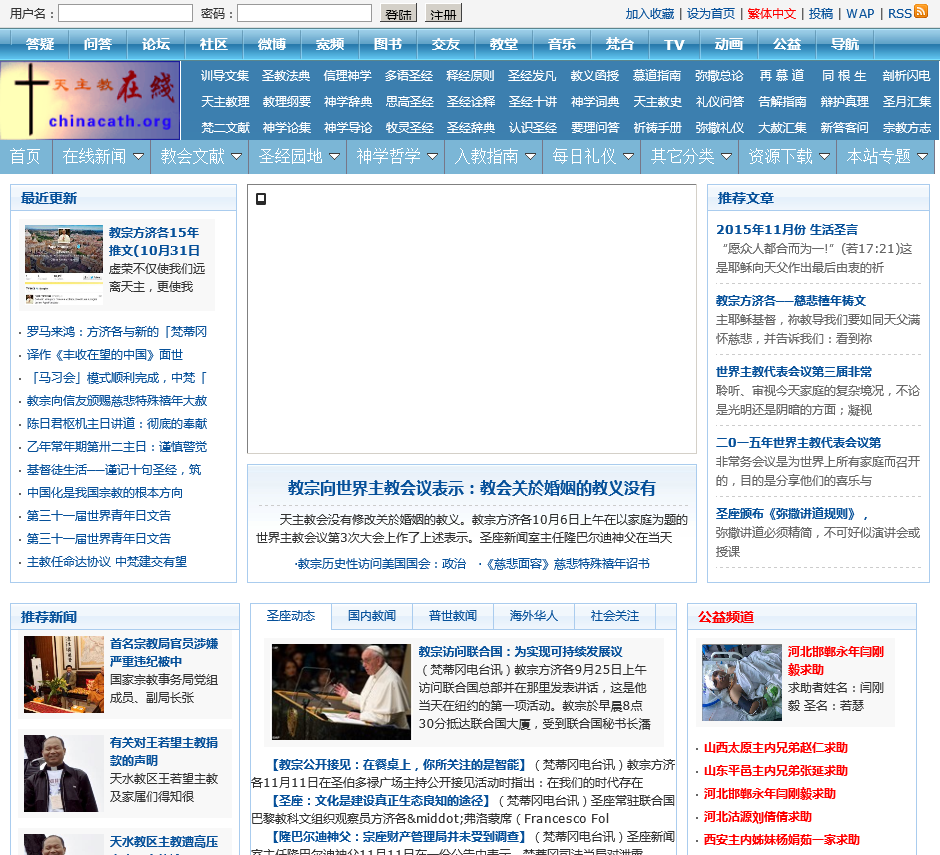This screenshot has width=940, height=855.
Task: Go to 首页 home menu item
Action: [25, 156]
